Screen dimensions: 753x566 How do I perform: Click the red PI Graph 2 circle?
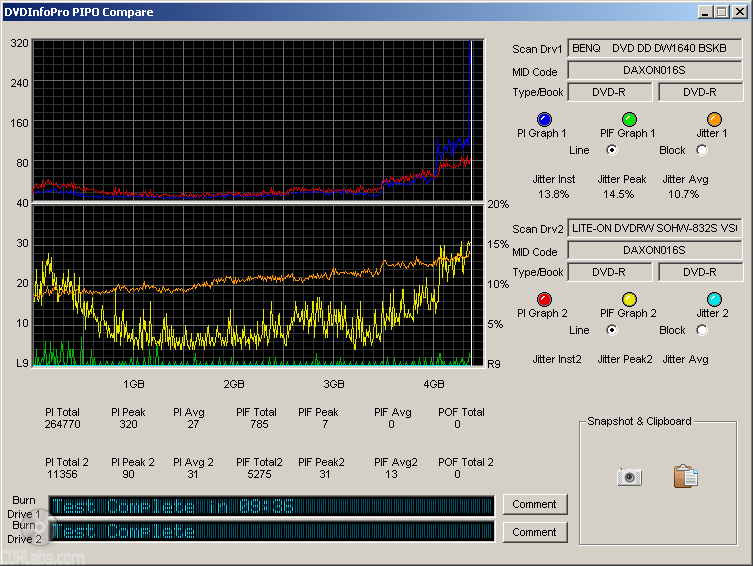pyautogui.click(x=544, y=299)
